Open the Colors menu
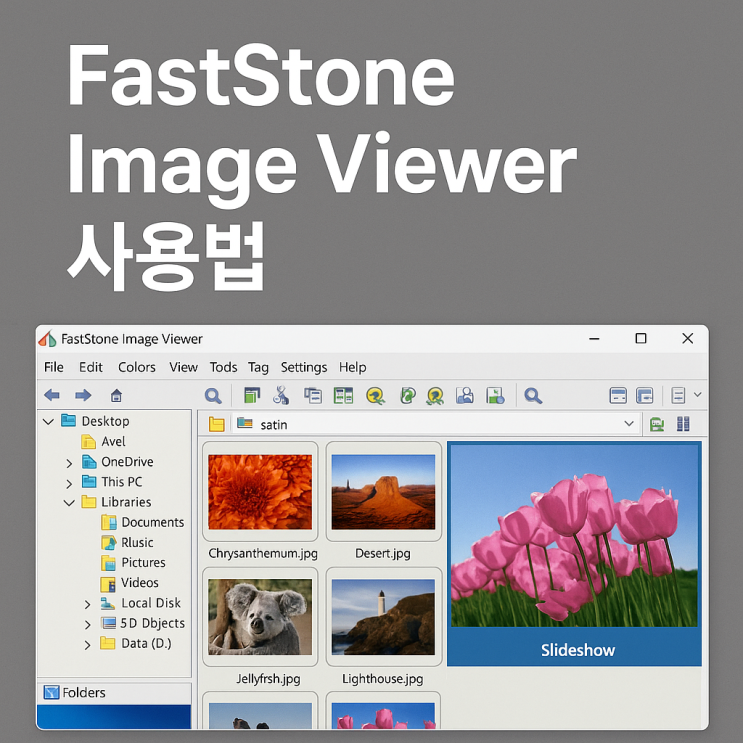743x743 pixels. coord(136,367)
